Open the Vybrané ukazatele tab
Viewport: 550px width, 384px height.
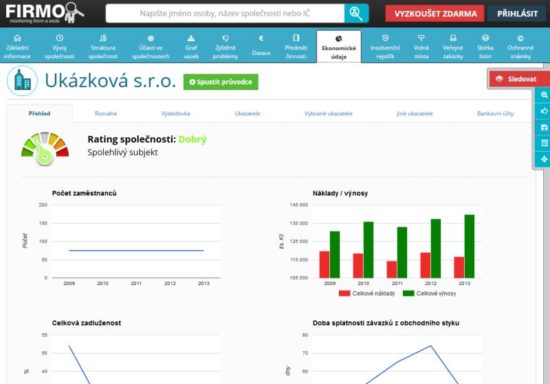(x=328, y=114)
